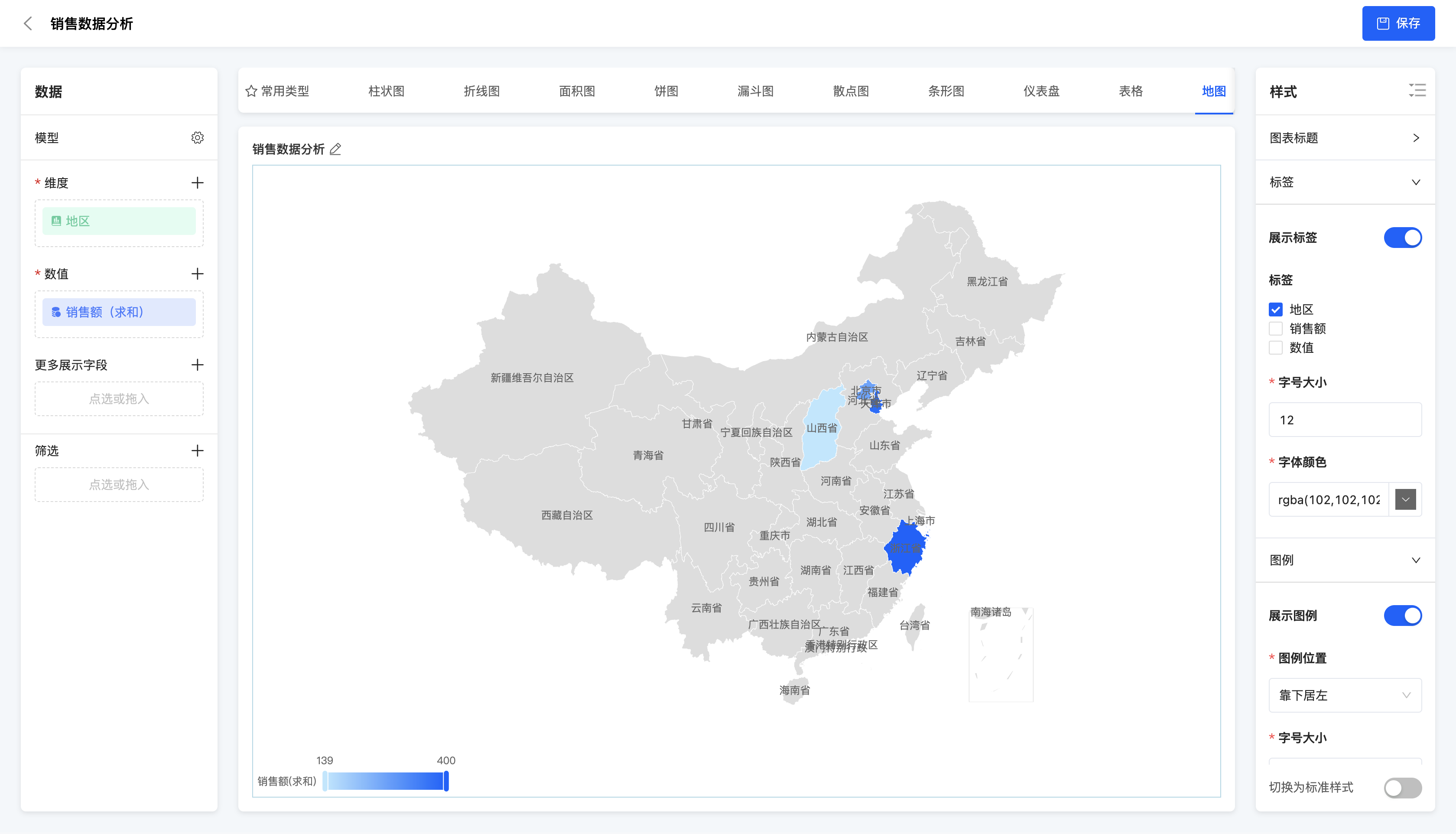Open model settings gear icon
Image resolution: width=1456 pixels, height=834 pixels.
click(x=198, y=137)
